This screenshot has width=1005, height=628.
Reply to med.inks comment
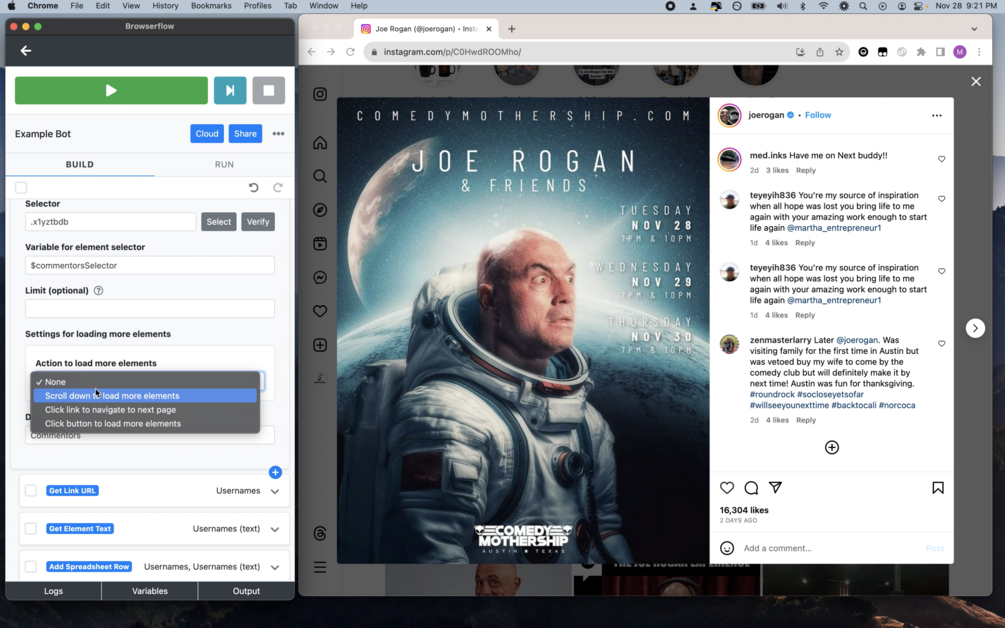806,170
